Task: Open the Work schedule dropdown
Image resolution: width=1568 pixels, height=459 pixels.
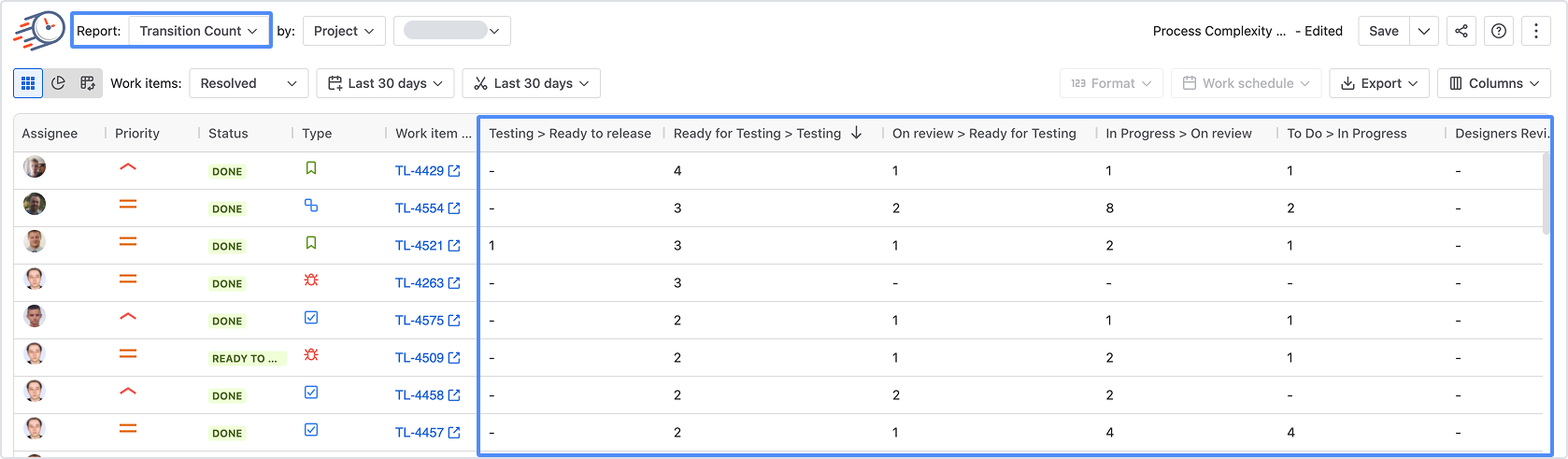Action: point(1247,83)
